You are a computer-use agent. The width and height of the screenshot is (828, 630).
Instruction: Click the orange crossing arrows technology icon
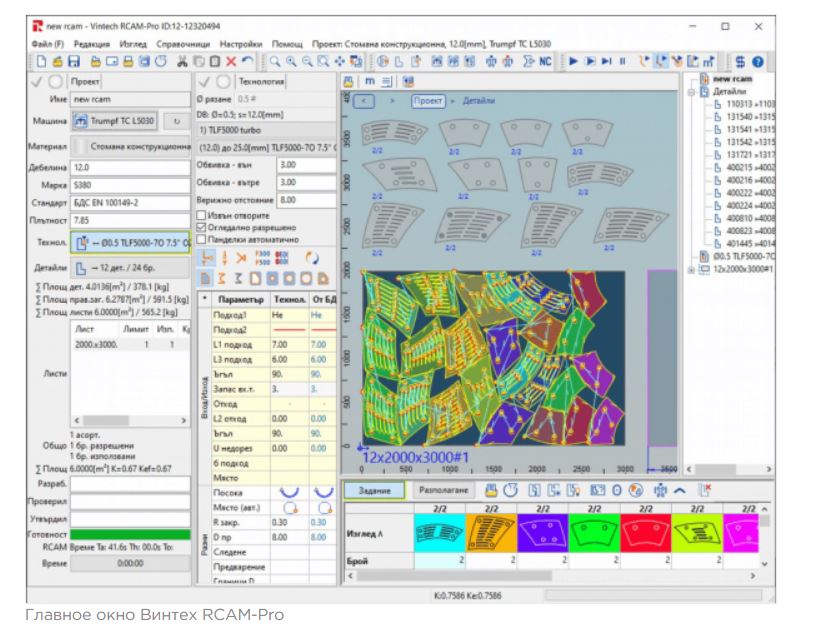click(241, 258)
